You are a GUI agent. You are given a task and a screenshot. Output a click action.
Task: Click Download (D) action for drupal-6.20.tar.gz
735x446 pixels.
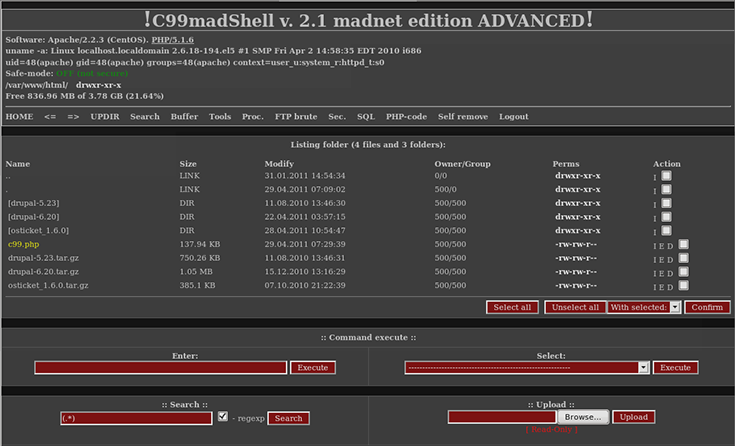coord(670,273)
